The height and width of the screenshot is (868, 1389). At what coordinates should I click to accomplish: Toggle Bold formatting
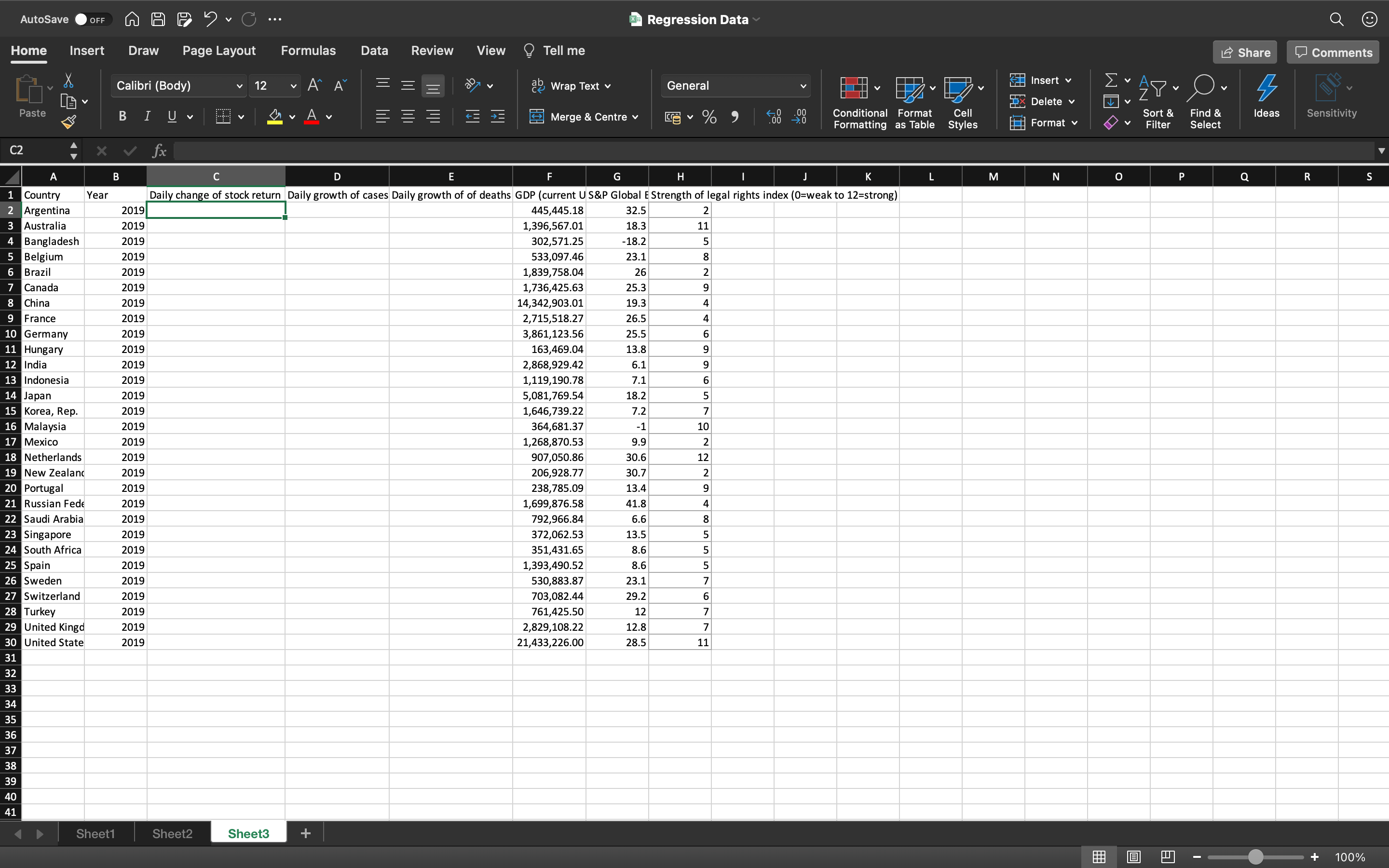pos(122,117)
